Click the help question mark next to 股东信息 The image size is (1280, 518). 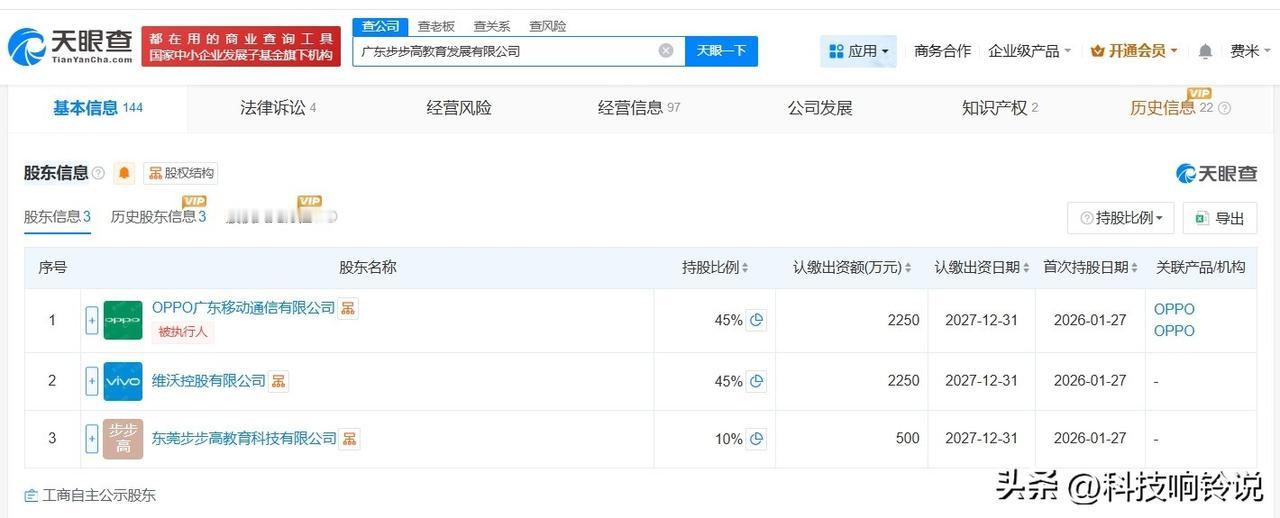98,173
